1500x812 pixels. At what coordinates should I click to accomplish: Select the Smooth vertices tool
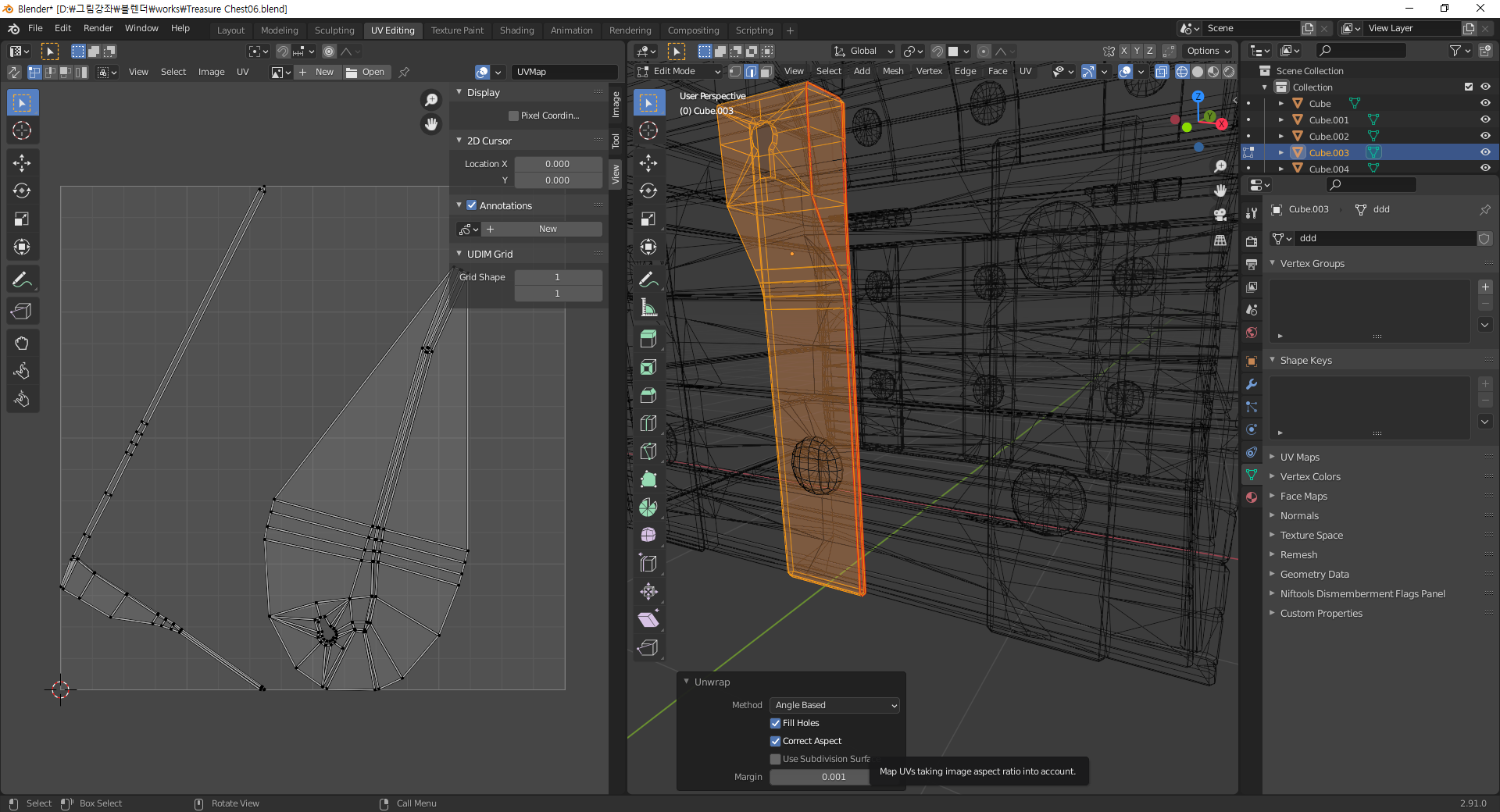(648, 536)
